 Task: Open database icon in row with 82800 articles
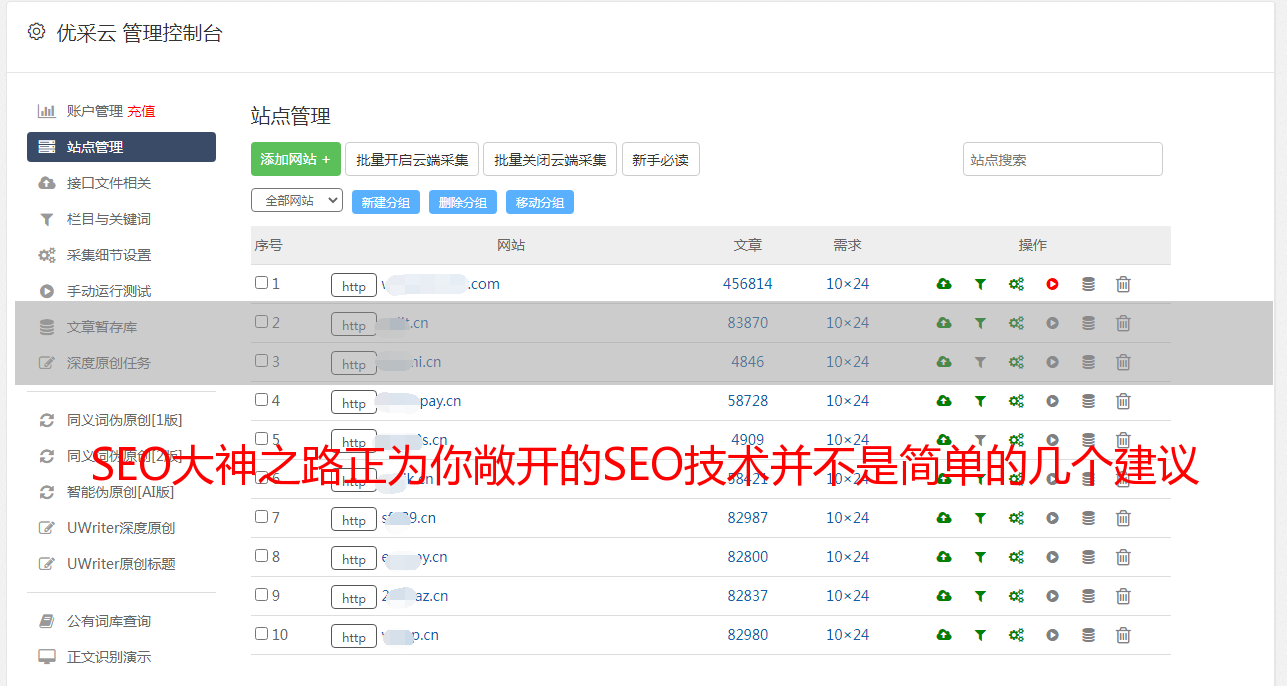point(1088,557)
